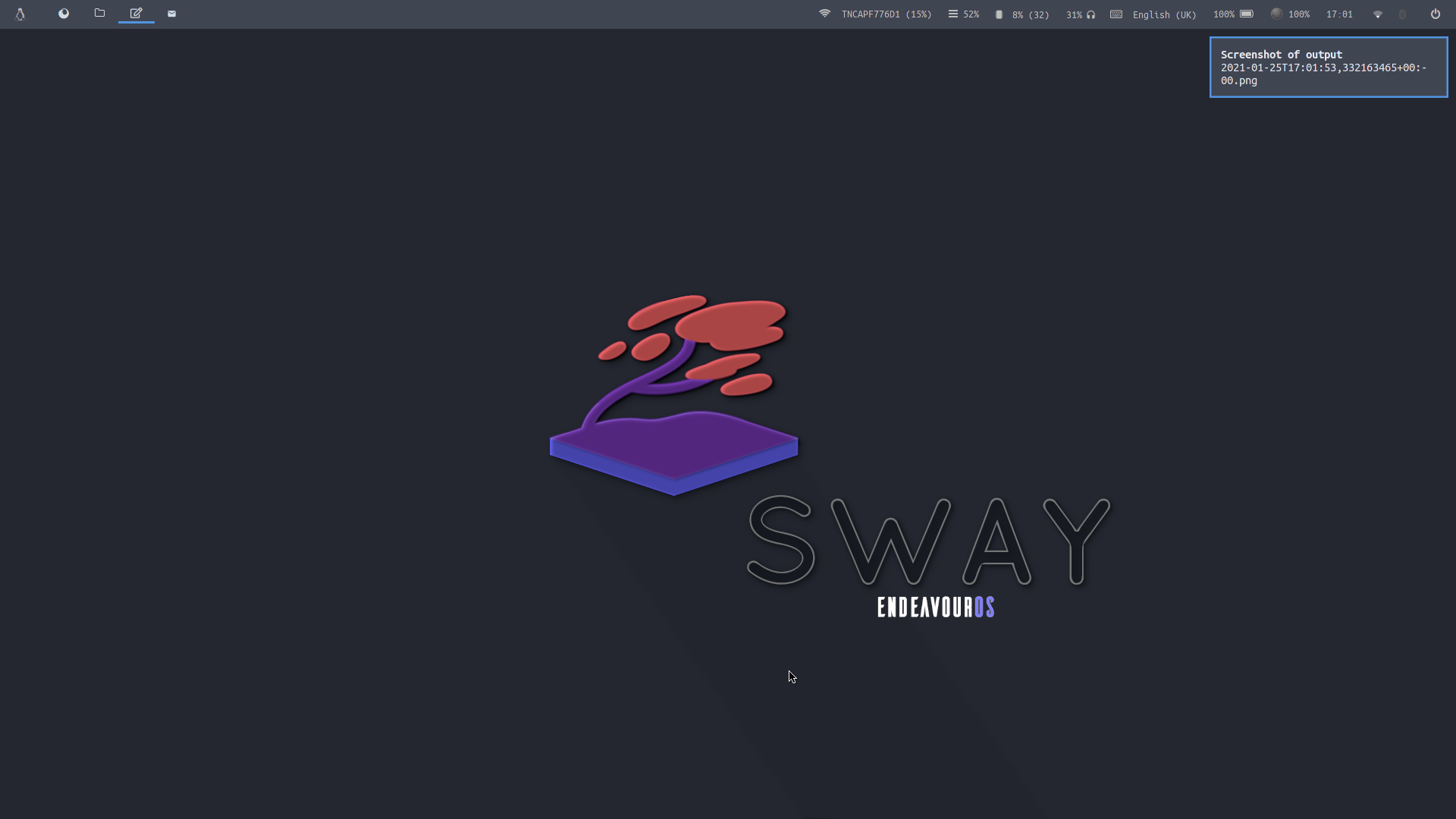Select the active text editor workspace
Viewport: 1456px width, 819px height.
[x=136, y=14]
